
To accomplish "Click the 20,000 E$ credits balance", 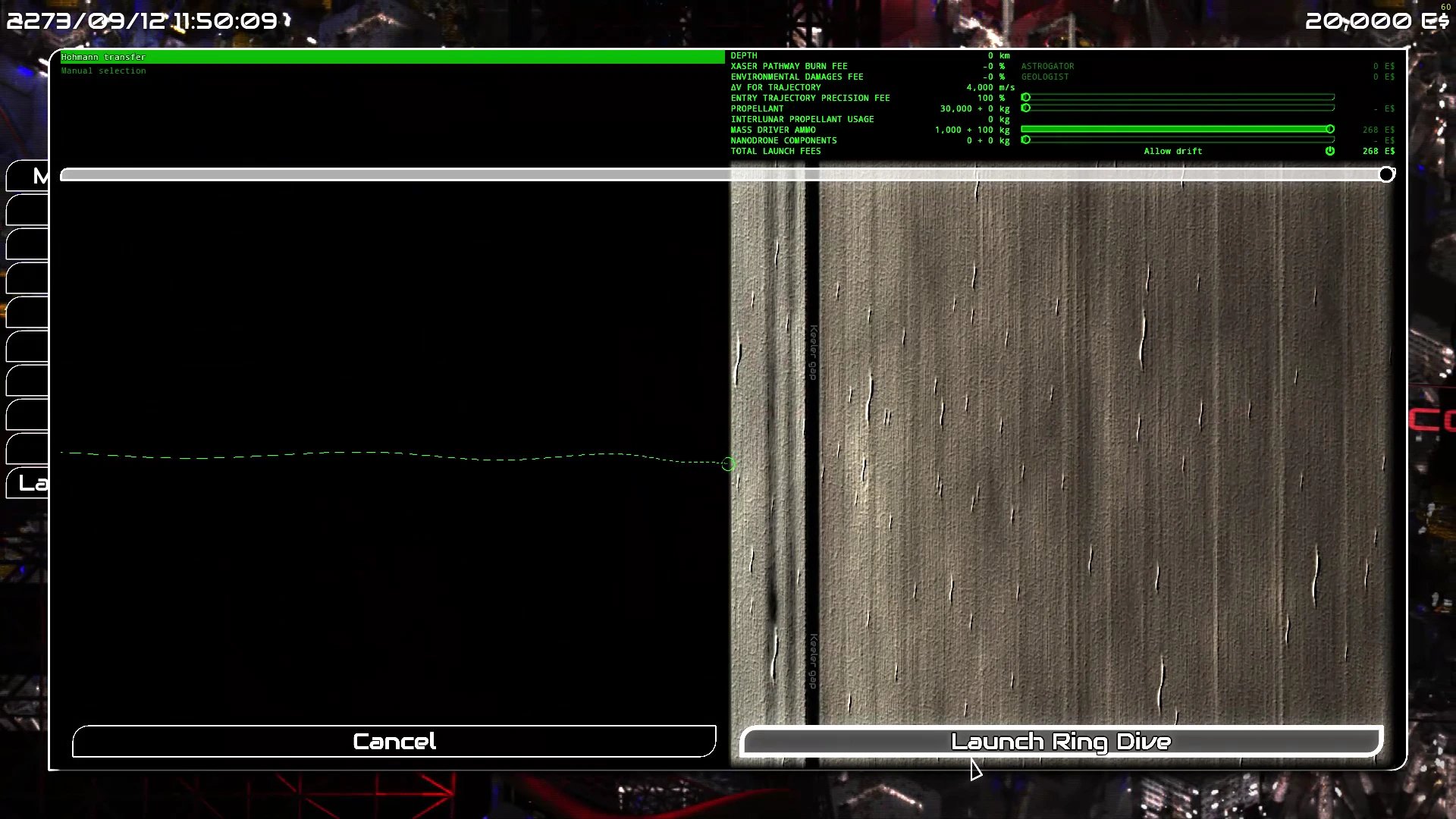I will coord(1376,20).
